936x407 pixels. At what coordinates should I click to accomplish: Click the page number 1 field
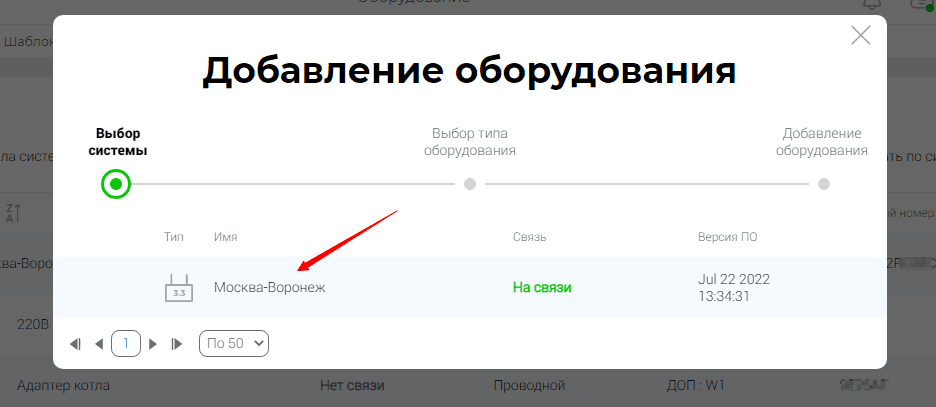tap(126, 344)
